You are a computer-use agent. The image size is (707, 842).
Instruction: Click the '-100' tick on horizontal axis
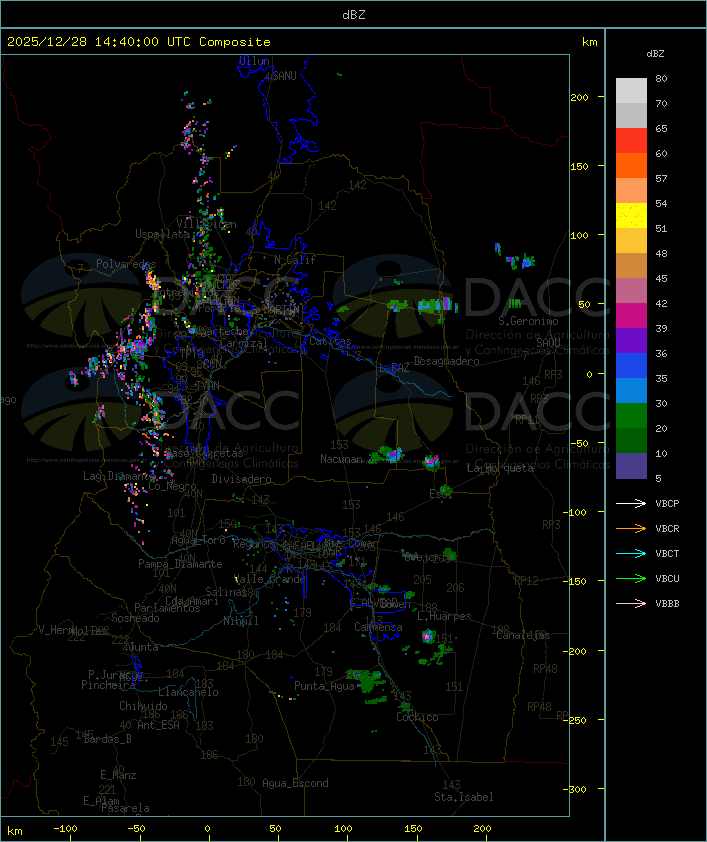[x=65, y=829]
